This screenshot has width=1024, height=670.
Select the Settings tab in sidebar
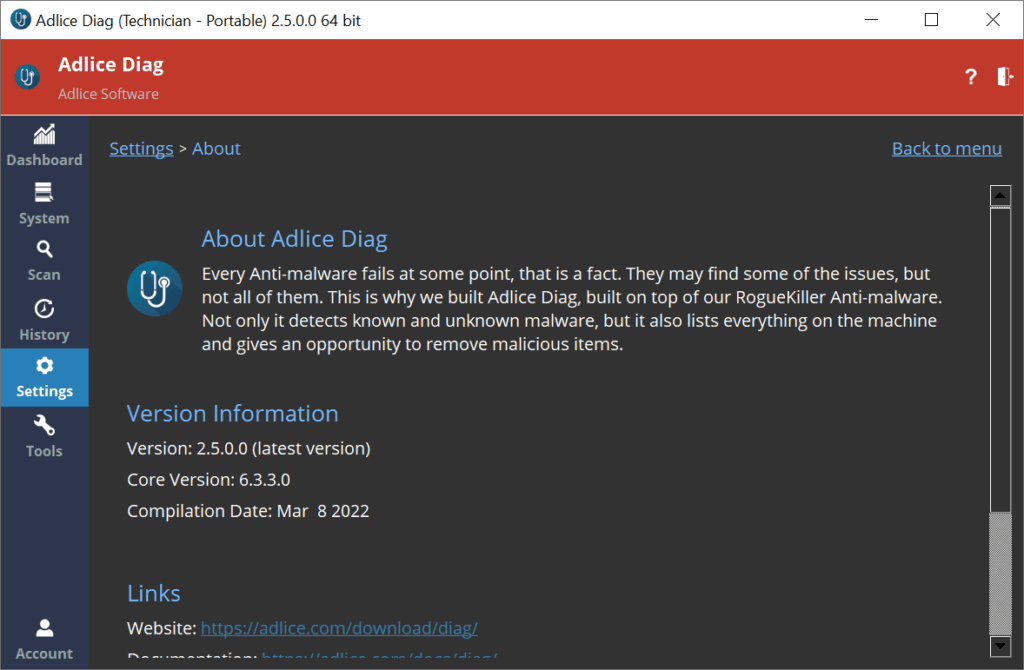pos(44,377)
